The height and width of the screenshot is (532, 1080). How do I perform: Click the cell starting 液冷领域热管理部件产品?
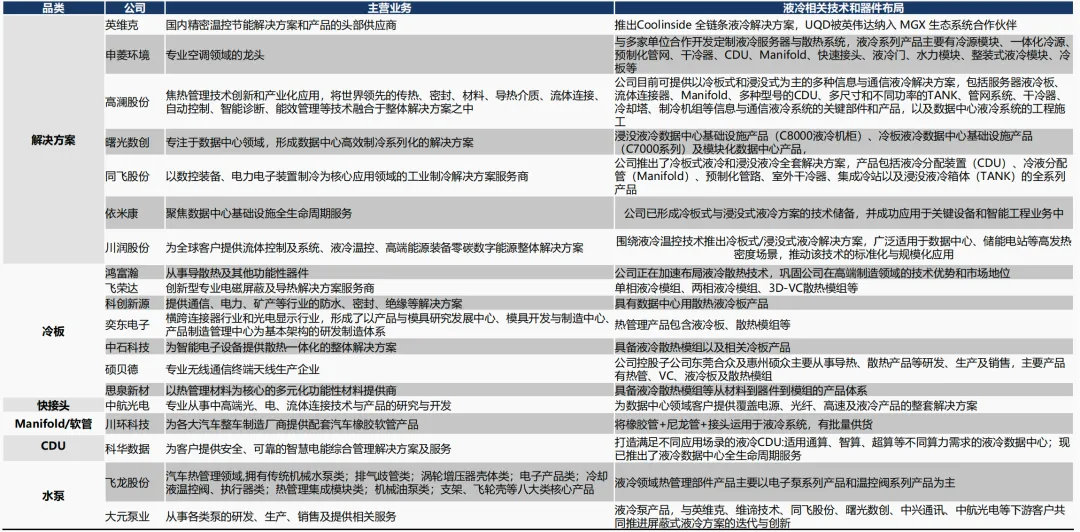(x=843, y=482)
